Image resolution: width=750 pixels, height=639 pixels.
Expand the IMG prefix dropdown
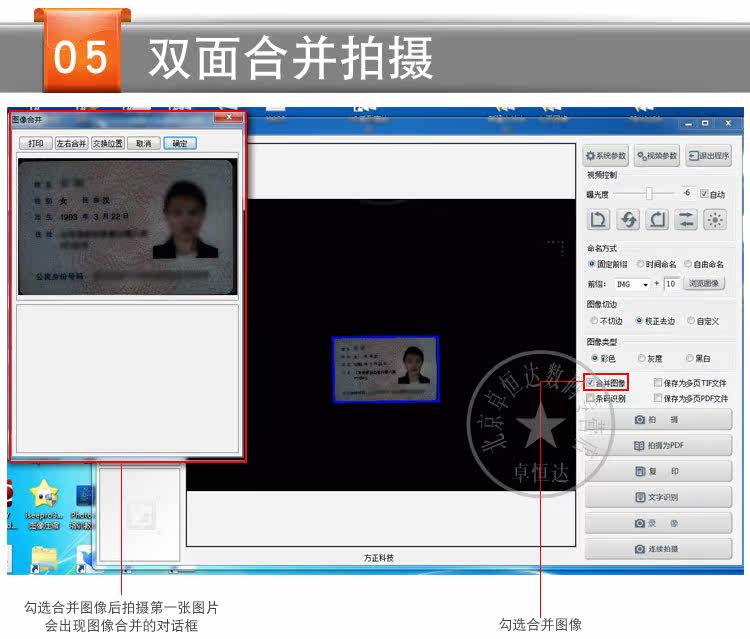point(645,284)
